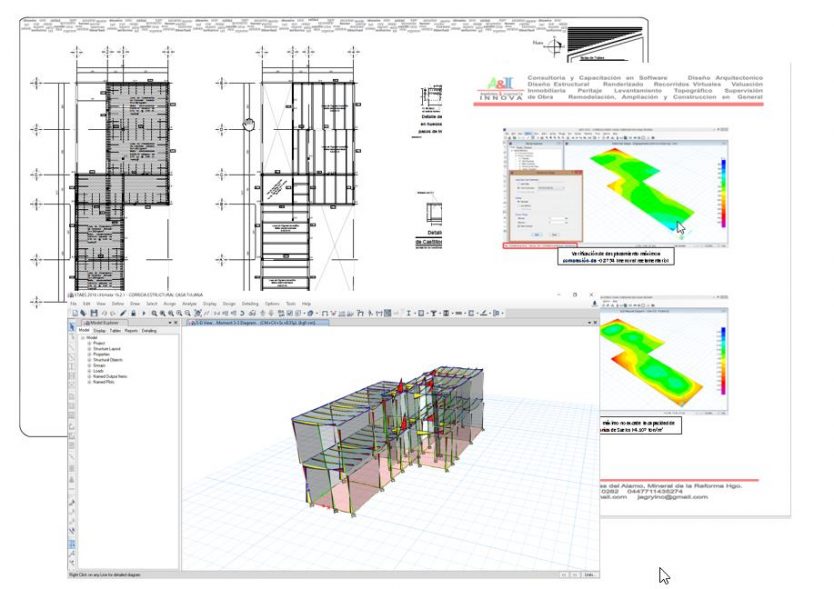The image size is (834, 589).
Task: Click the Undo arrow in the toolbar
Action: [x=103, y=313]
